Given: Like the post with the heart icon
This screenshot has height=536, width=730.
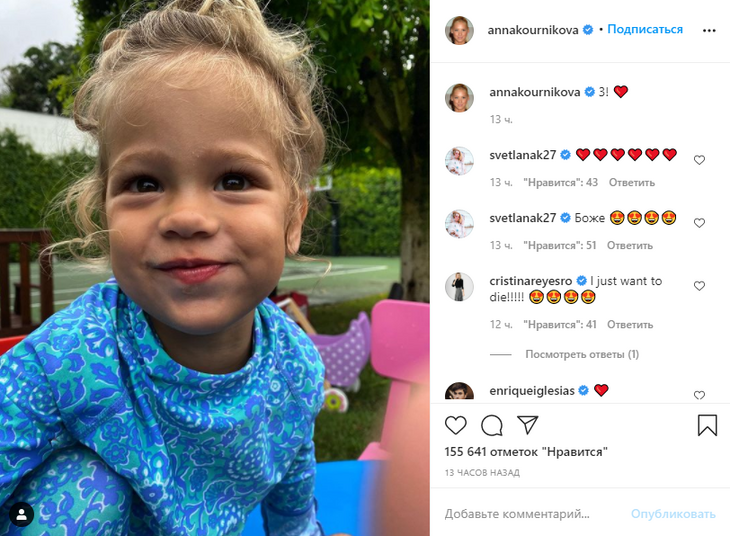Looking at the screenshot, I should coord(455,425).
